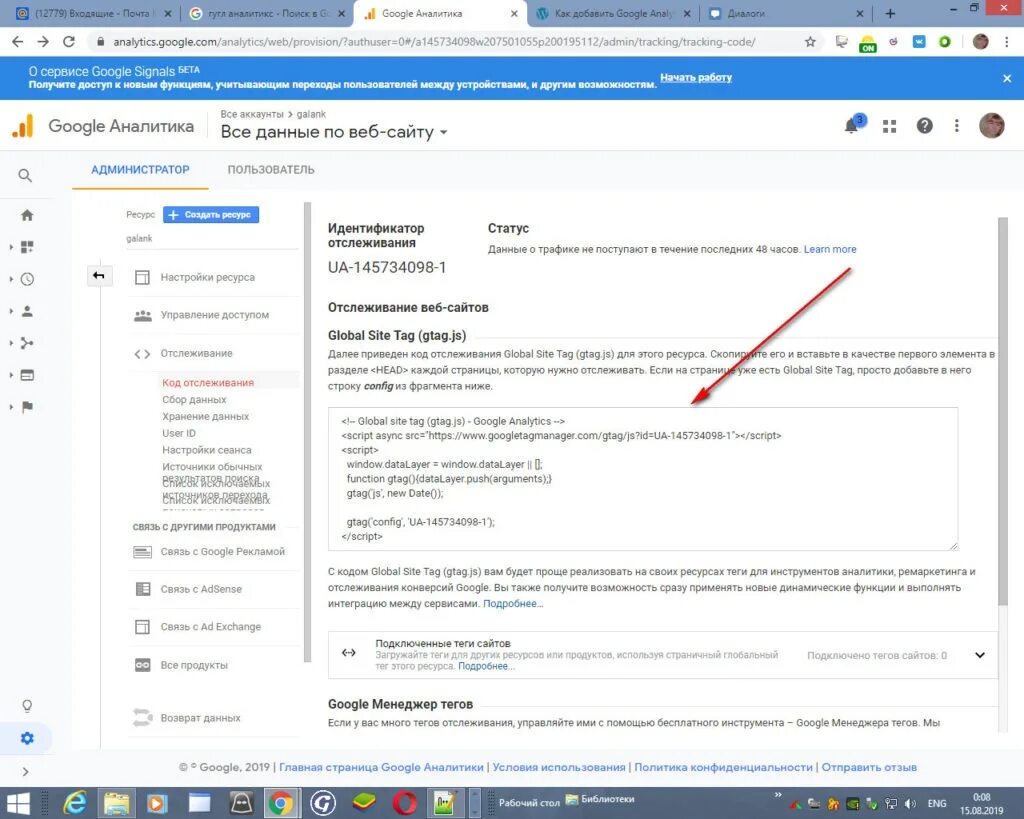Open Chrome three-dot menu
This screenshot has width=1024, height=819.
pyautogui.click(x=1007, y=42)
